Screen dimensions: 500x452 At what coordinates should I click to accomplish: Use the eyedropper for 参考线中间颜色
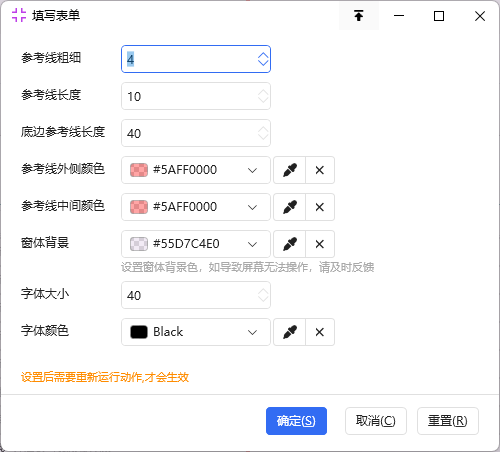[290, 207]
